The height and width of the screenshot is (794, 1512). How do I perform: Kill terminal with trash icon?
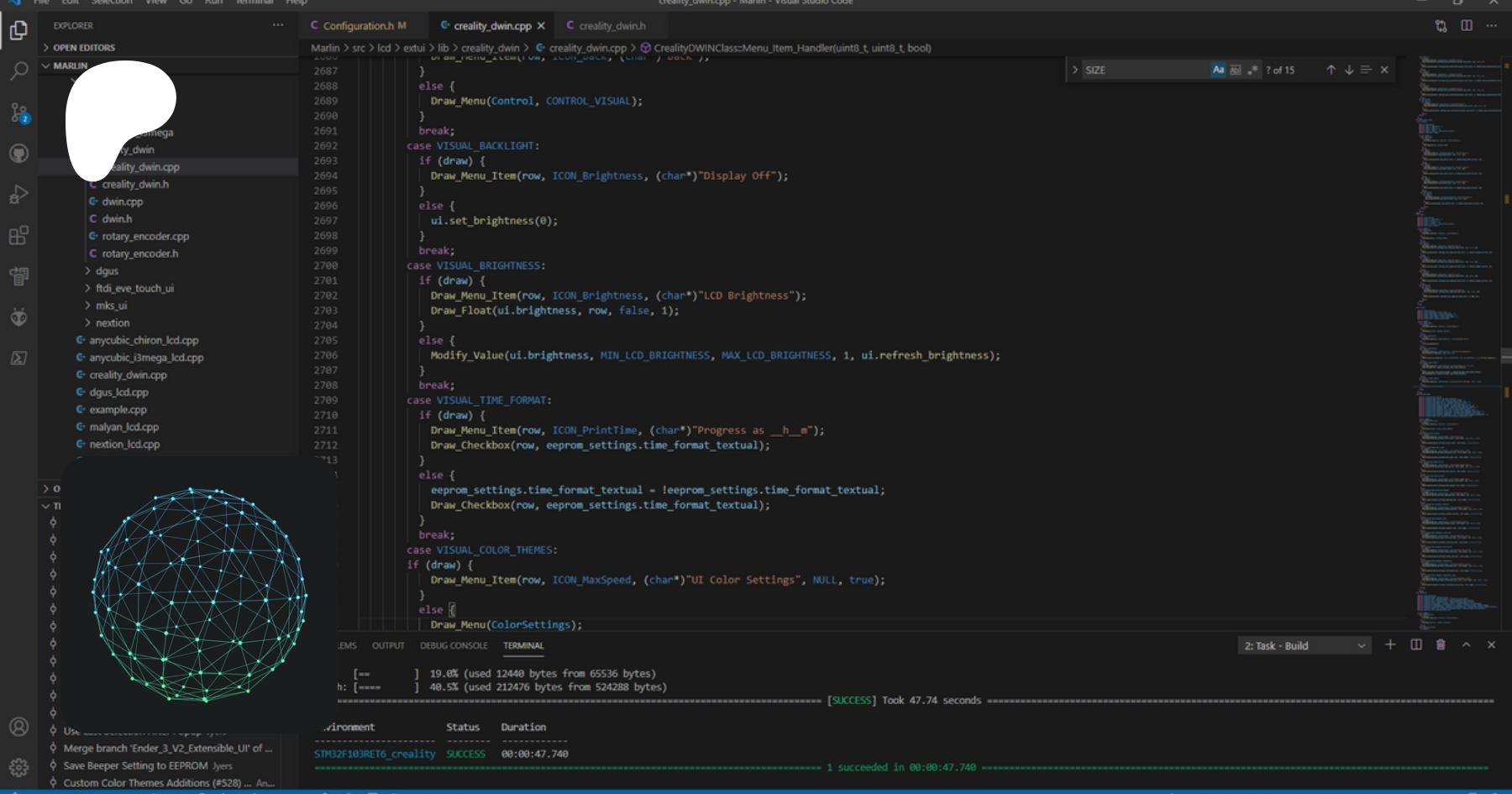pyautogui.click(x=1441, y=645)
